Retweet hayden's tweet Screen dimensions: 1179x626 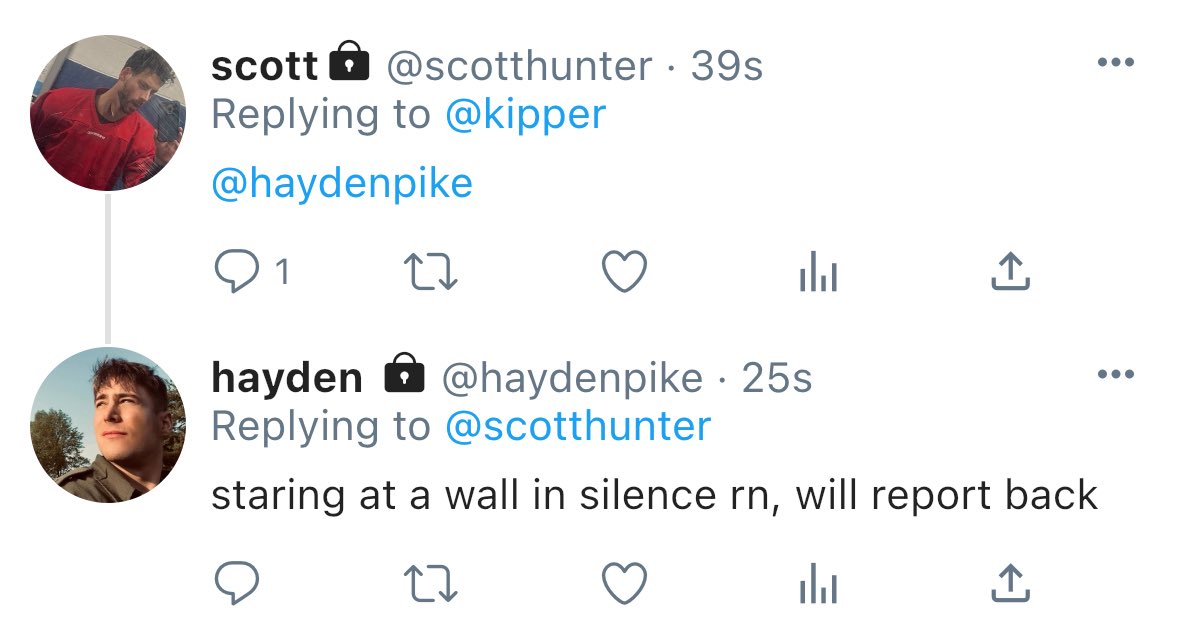431,584
